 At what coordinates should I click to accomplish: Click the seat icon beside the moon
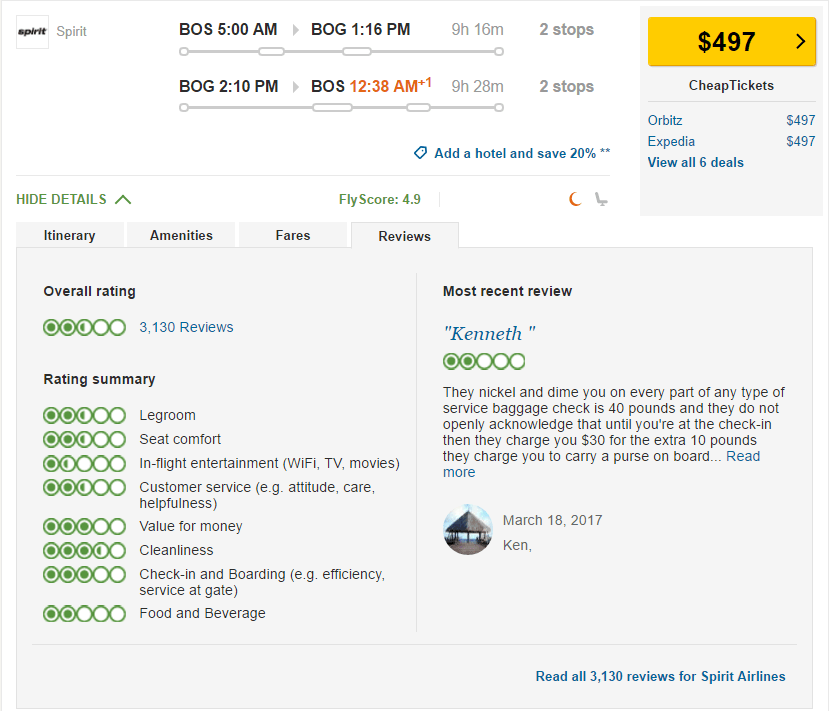601,199
